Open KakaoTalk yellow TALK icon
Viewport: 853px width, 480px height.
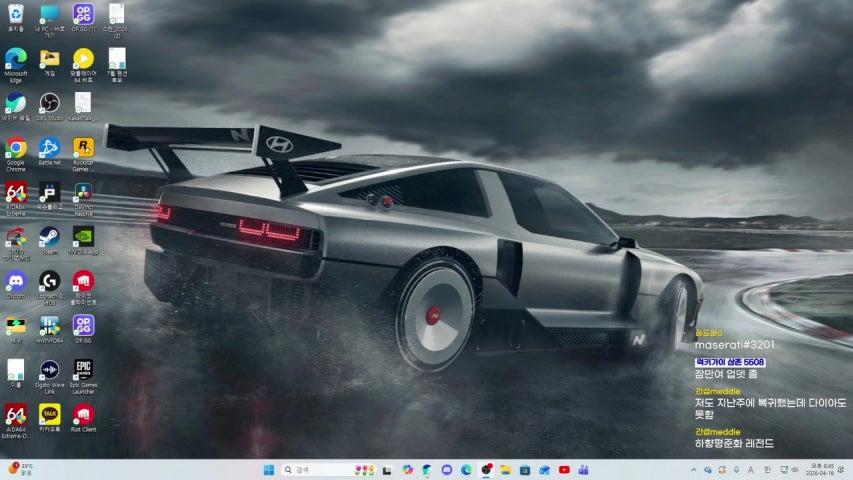pyautogui.click(x=49, y=414)
